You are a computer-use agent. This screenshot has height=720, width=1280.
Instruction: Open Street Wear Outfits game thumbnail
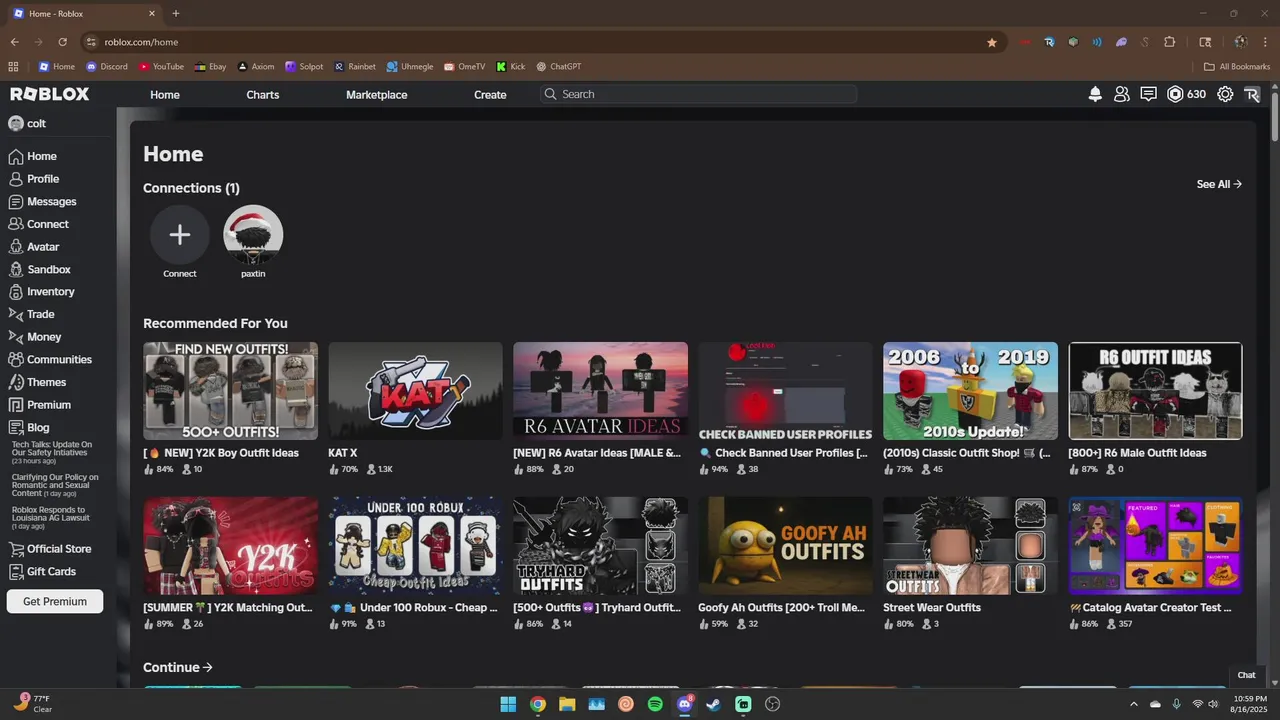(970, 546)
